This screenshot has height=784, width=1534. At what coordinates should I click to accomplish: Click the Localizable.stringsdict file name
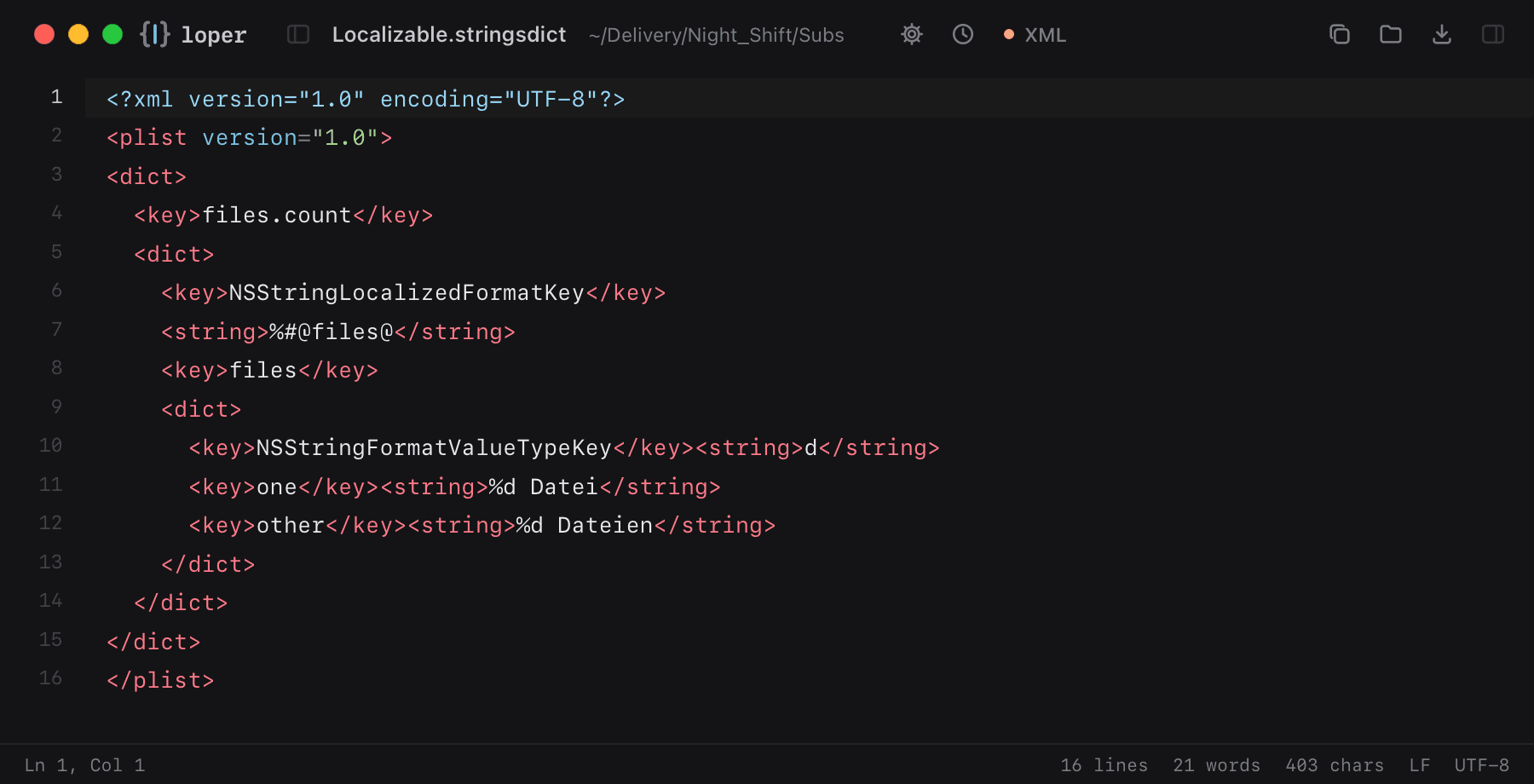[449, 35]
